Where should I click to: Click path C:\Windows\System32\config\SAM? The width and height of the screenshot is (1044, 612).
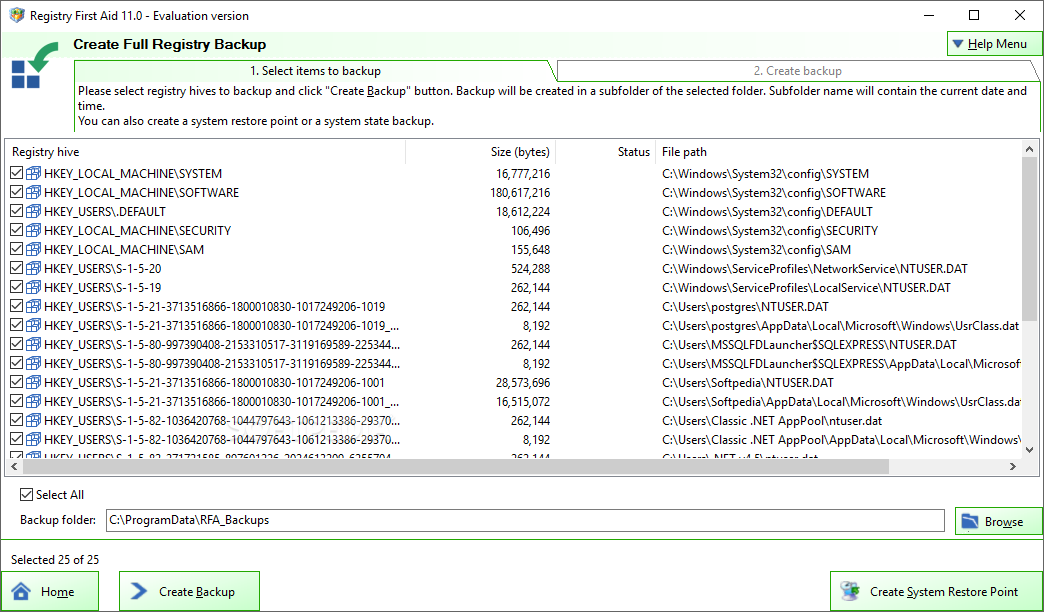(x=756, y=250)
